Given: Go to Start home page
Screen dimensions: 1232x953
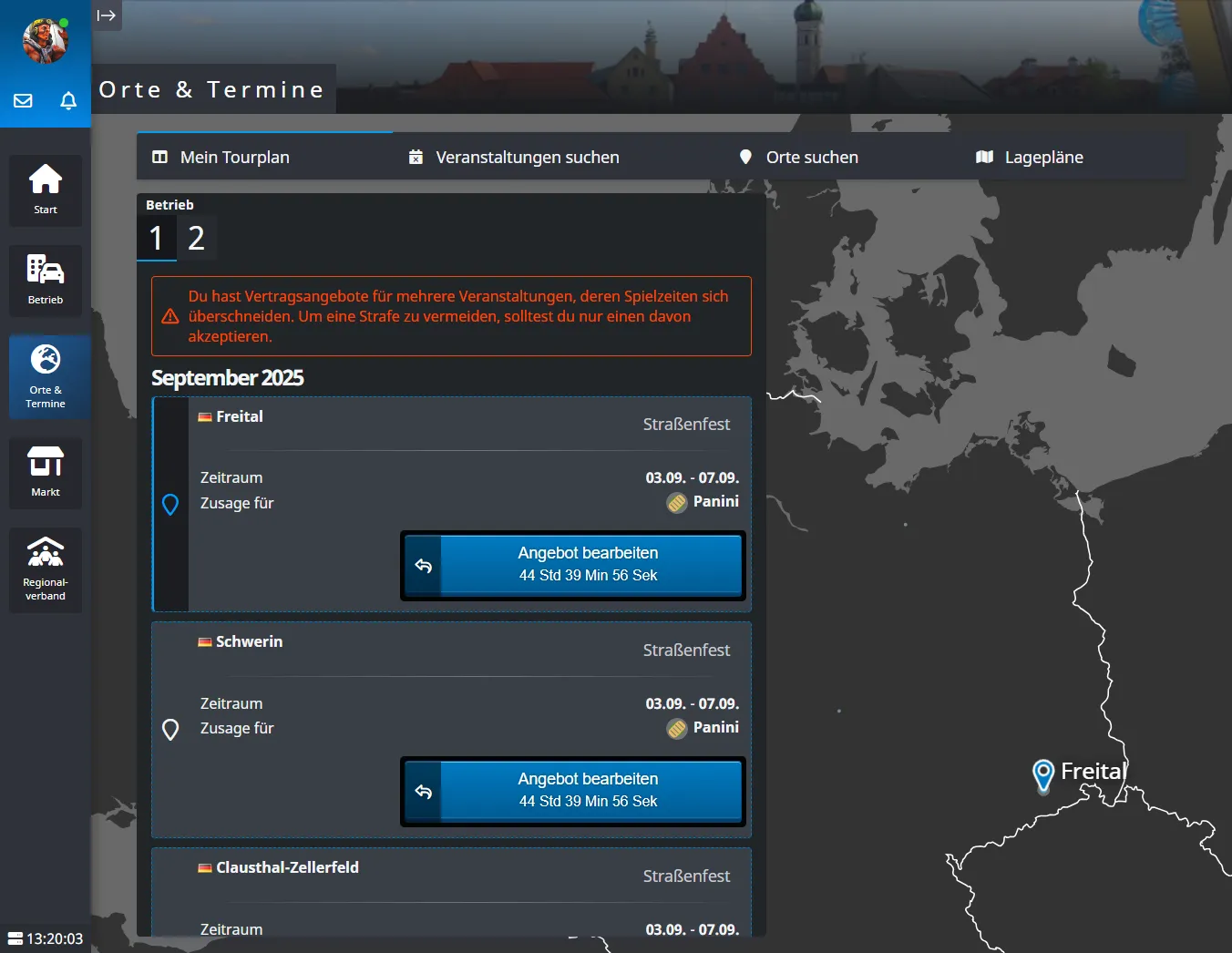Looking at the screenshot, I should pyautogui.click(x=46, y=190).
